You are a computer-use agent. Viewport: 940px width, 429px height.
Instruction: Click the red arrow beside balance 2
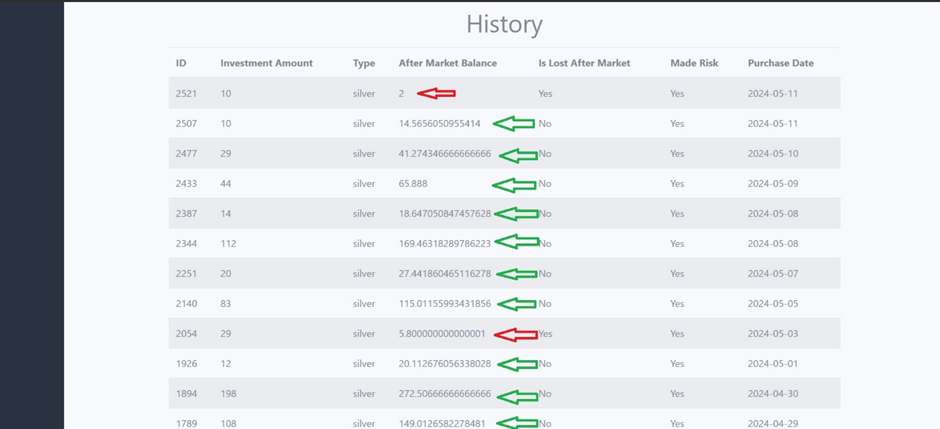coord(436,93)
